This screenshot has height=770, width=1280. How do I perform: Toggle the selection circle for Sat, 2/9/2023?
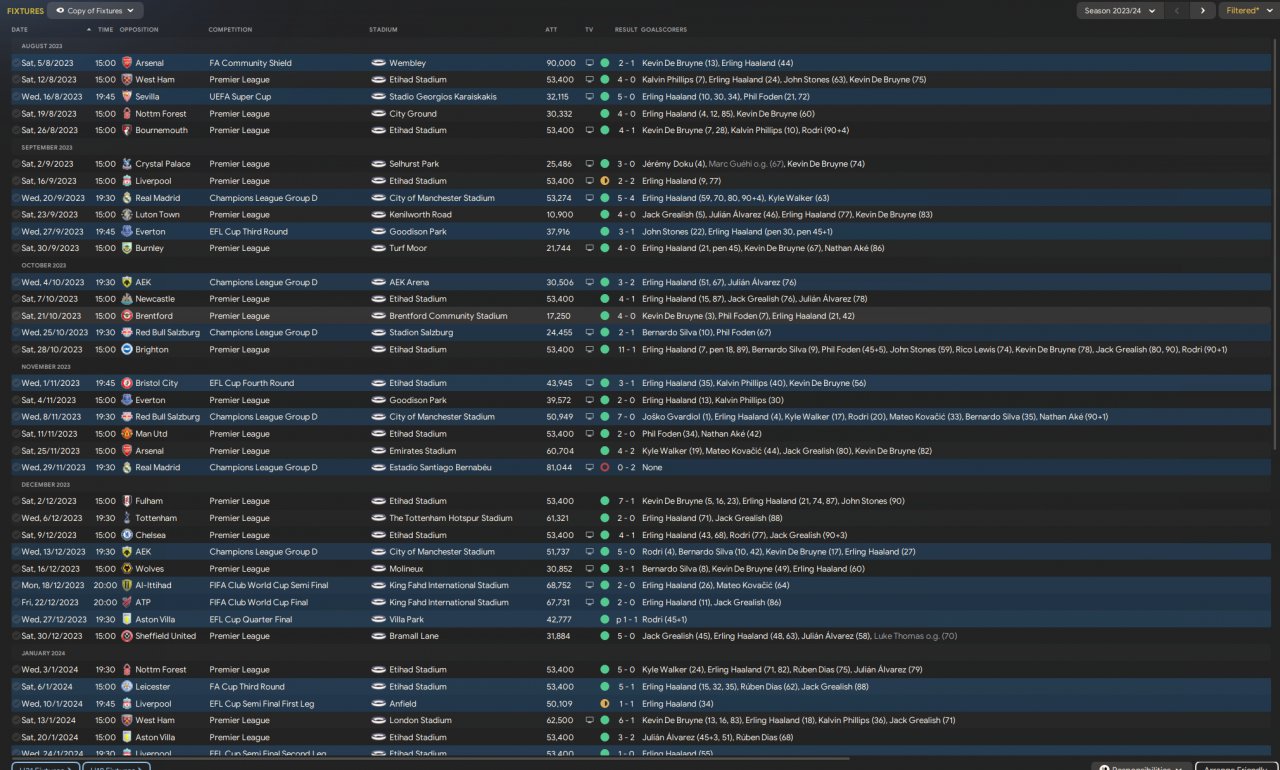coord(16,164)
